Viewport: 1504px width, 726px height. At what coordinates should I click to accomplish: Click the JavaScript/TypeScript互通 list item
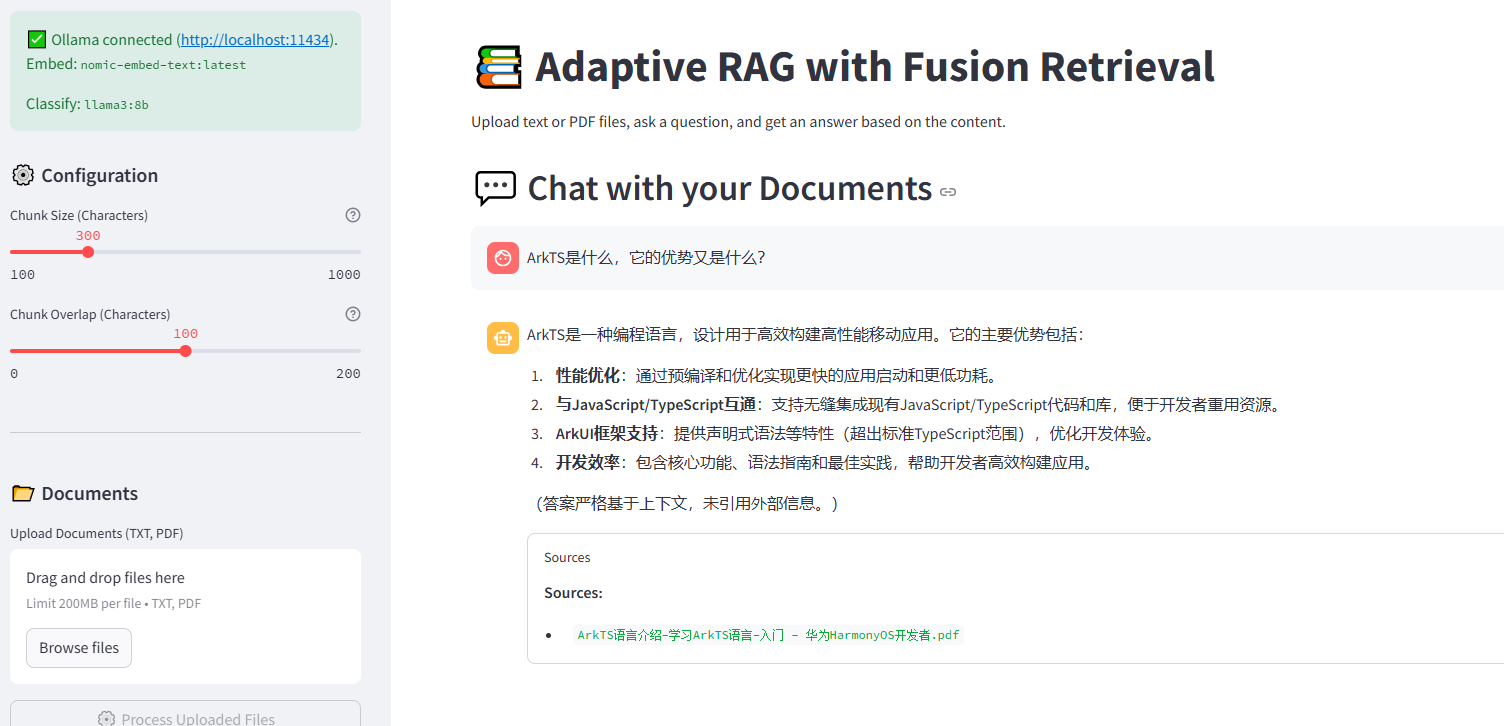click(x=918, y=405)
